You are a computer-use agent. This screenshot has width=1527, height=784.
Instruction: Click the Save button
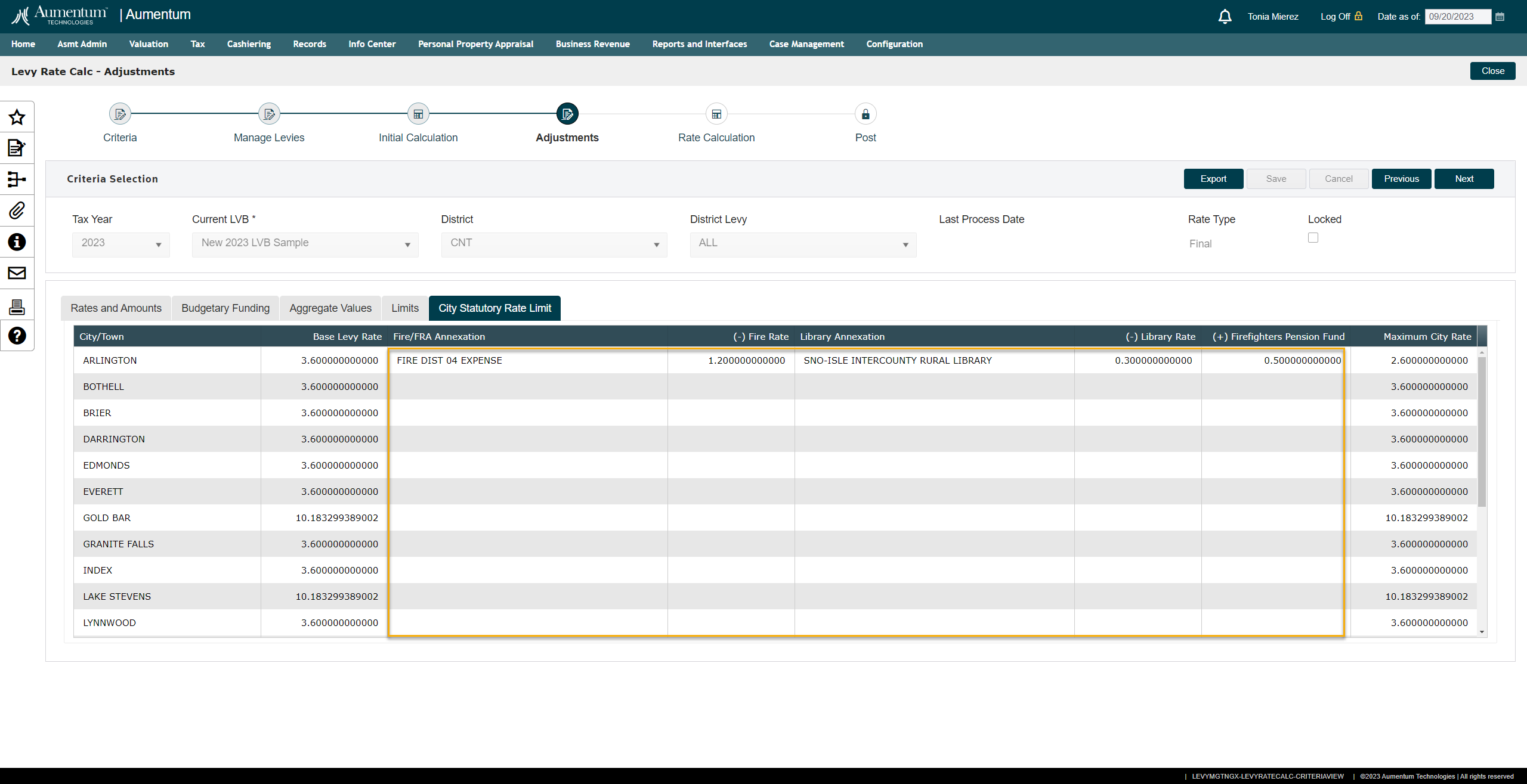click(1276, 179)
